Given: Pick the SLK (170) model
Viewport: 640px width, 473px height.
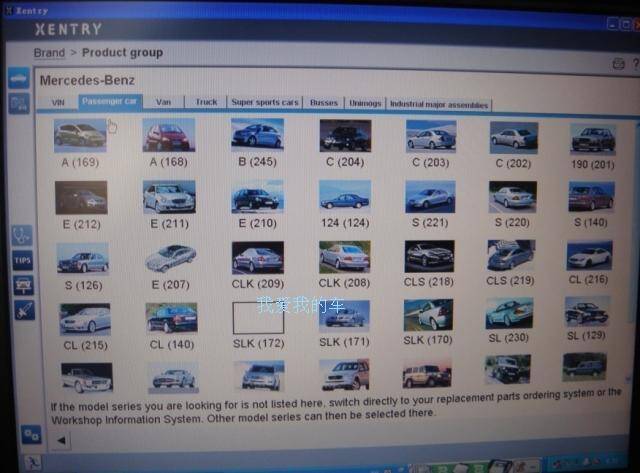Looking at the screenshot, I should coord(429,315).
